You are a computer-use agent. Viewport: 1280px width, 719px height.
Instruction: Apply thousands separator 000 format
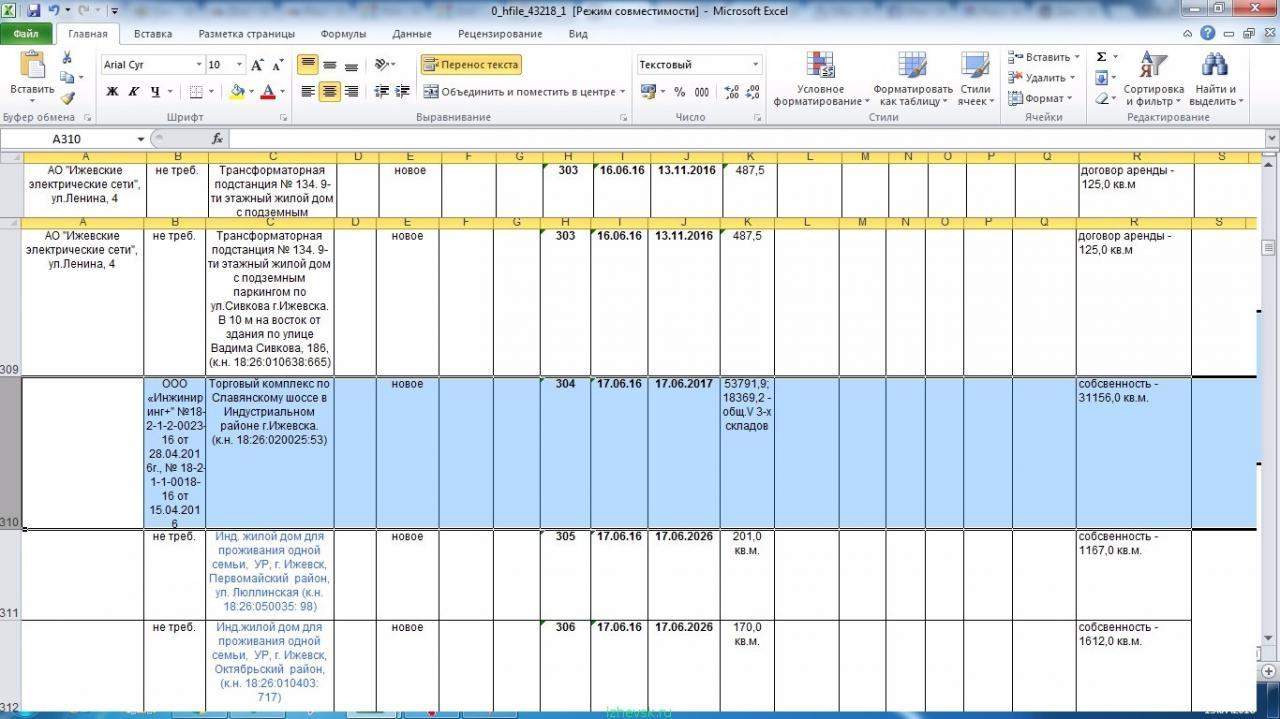pos(701,92)
